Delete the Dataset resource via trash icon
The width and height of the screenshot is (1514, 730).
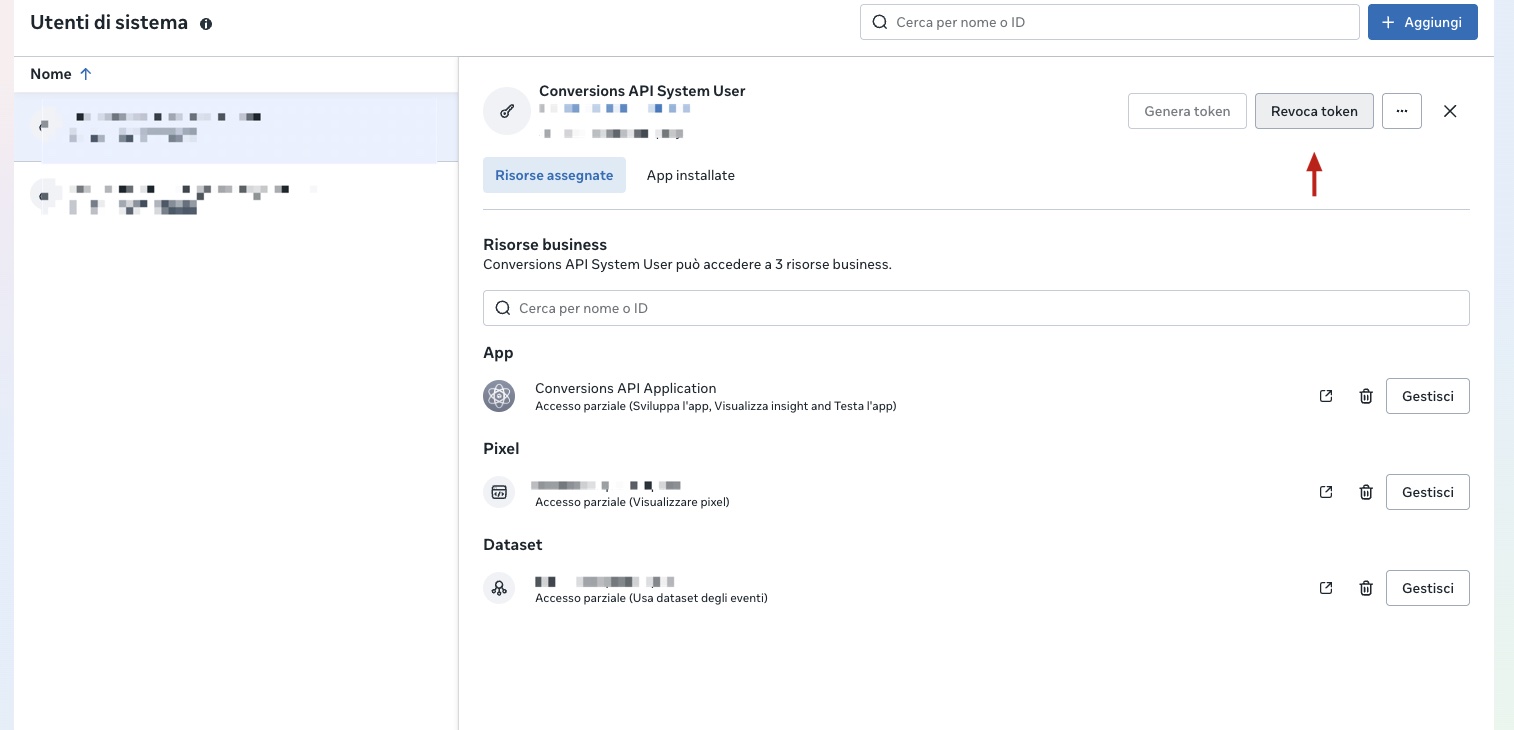coord(1366,588)
